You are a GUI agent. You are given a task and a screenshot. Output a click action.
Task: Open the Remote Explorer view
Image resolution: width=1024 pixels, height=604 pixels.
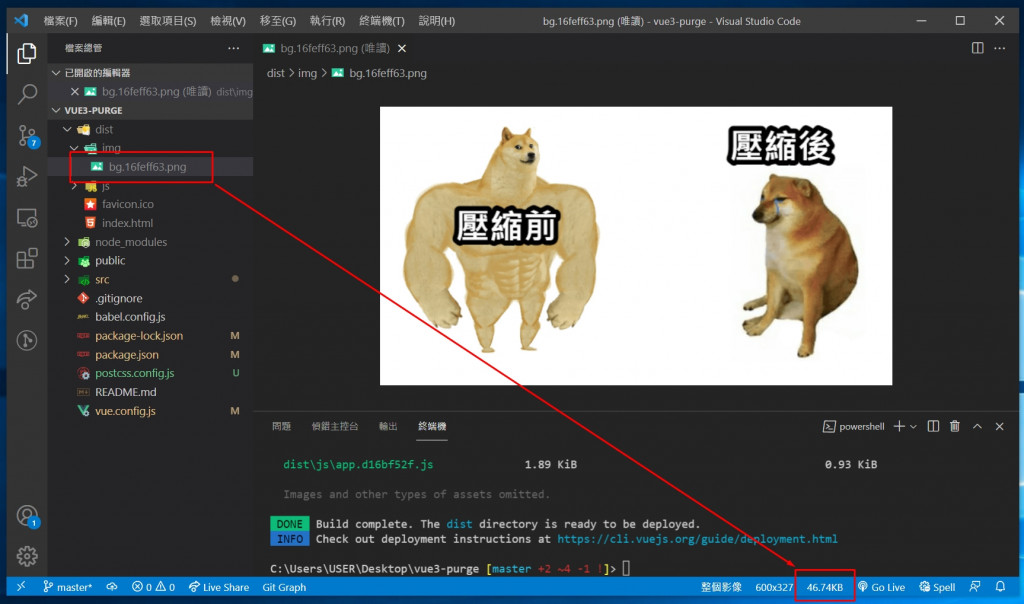coord(27,217)
